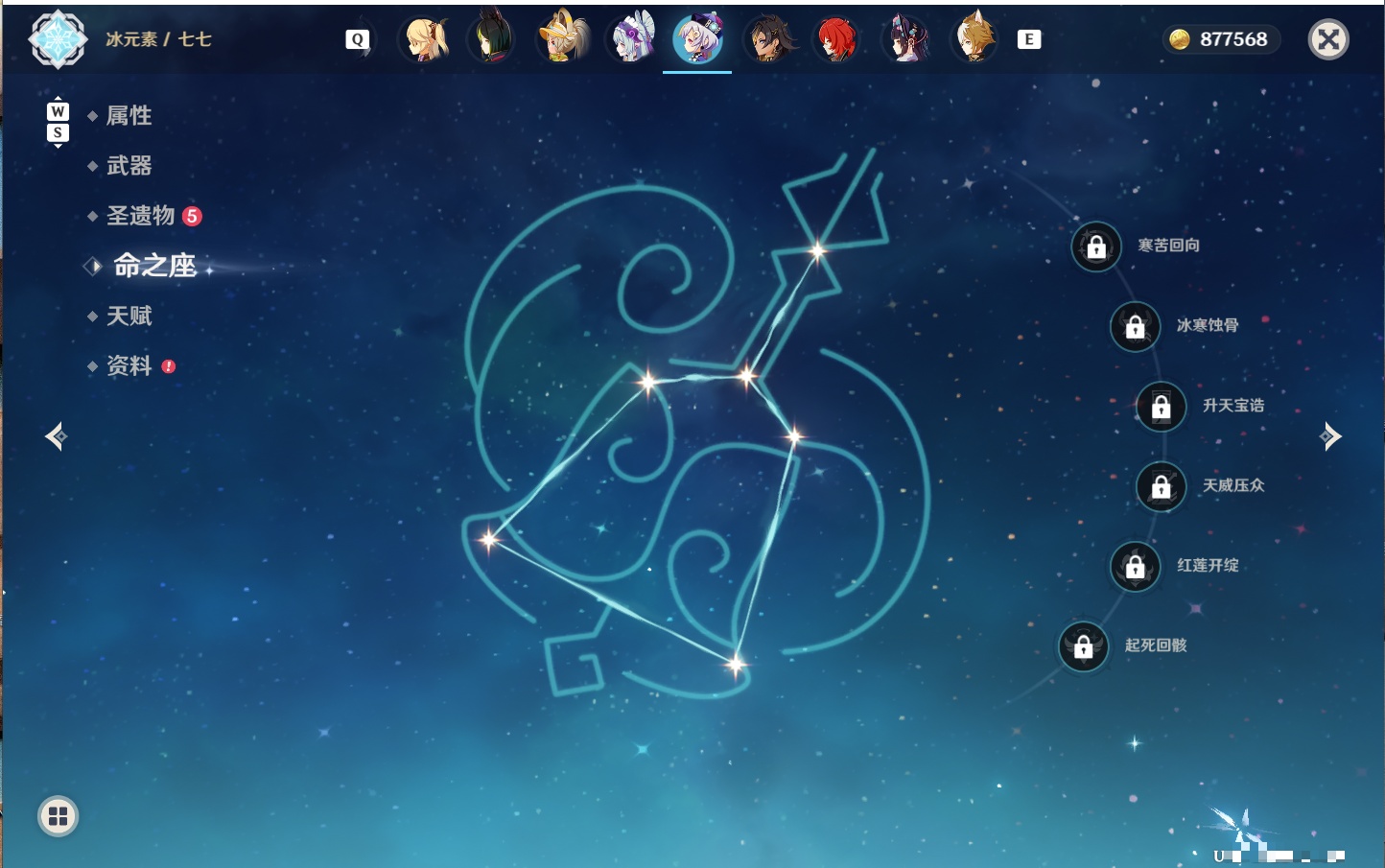Viewport: 1385px width, 868px height.
Task: Switch to the 武器 menu tab
Action: (129, 166)
